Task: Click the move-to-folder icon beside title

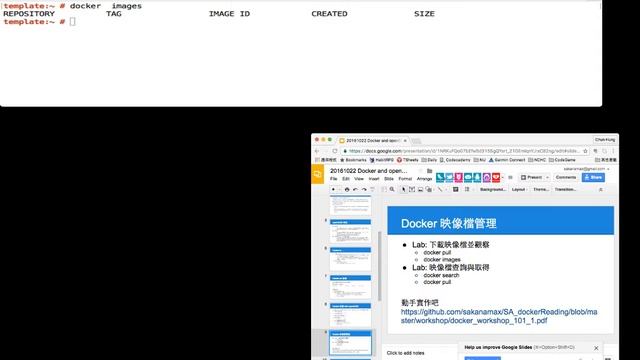Action: tap(429, 171)
